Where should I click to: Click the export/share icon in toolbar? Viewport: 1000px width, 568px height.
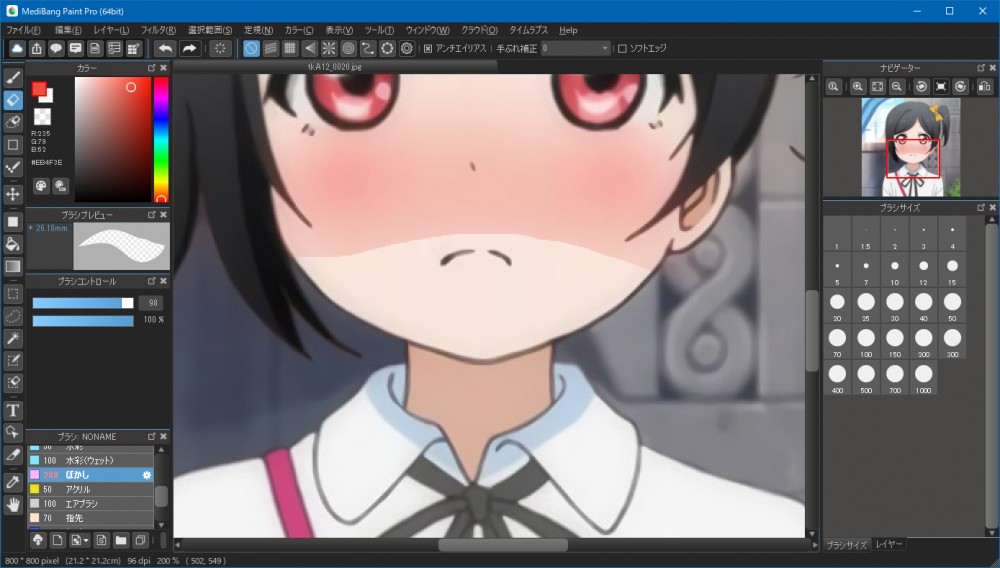(x=36, y=48)
